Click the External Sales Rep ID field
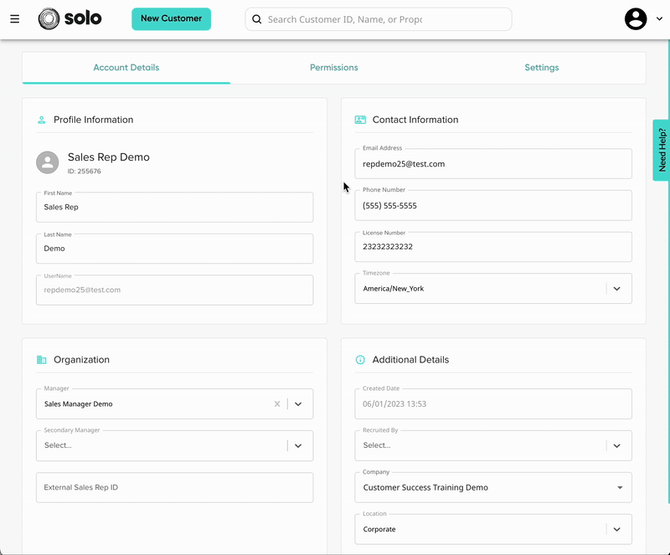The height and width of the screenshot is (555, 670). click(x=174, y=488)
